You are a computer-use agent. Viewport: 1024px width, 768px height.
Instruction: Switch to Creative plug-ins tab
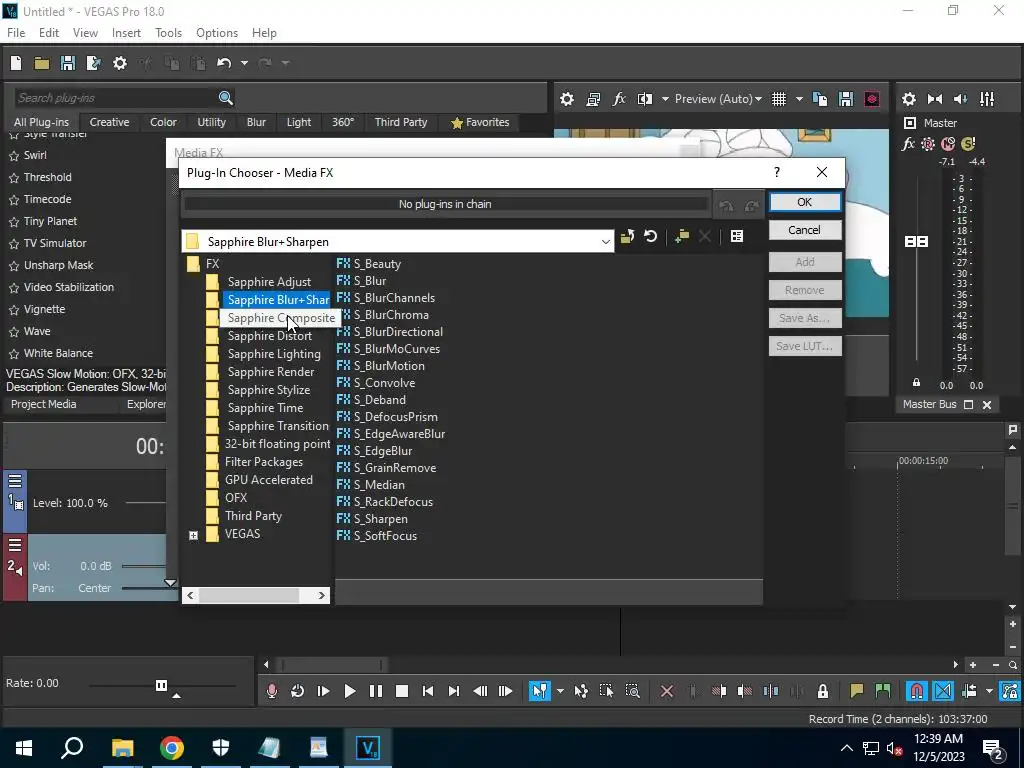point(109,122)
